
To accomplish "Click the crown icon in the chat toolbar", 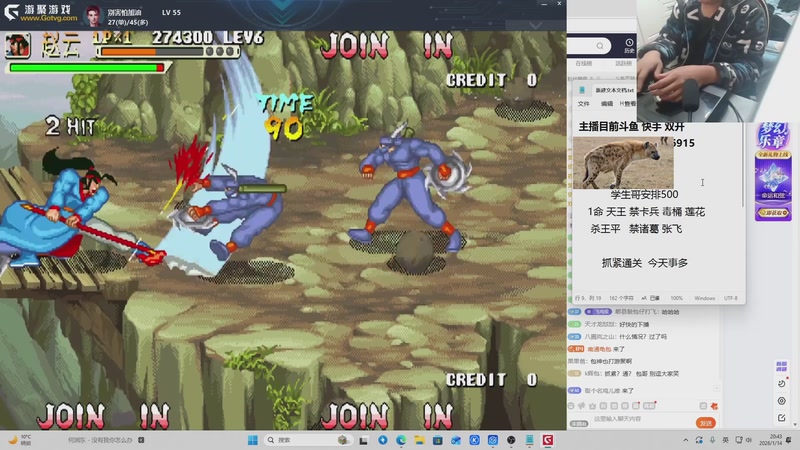I will coord(592,406).
